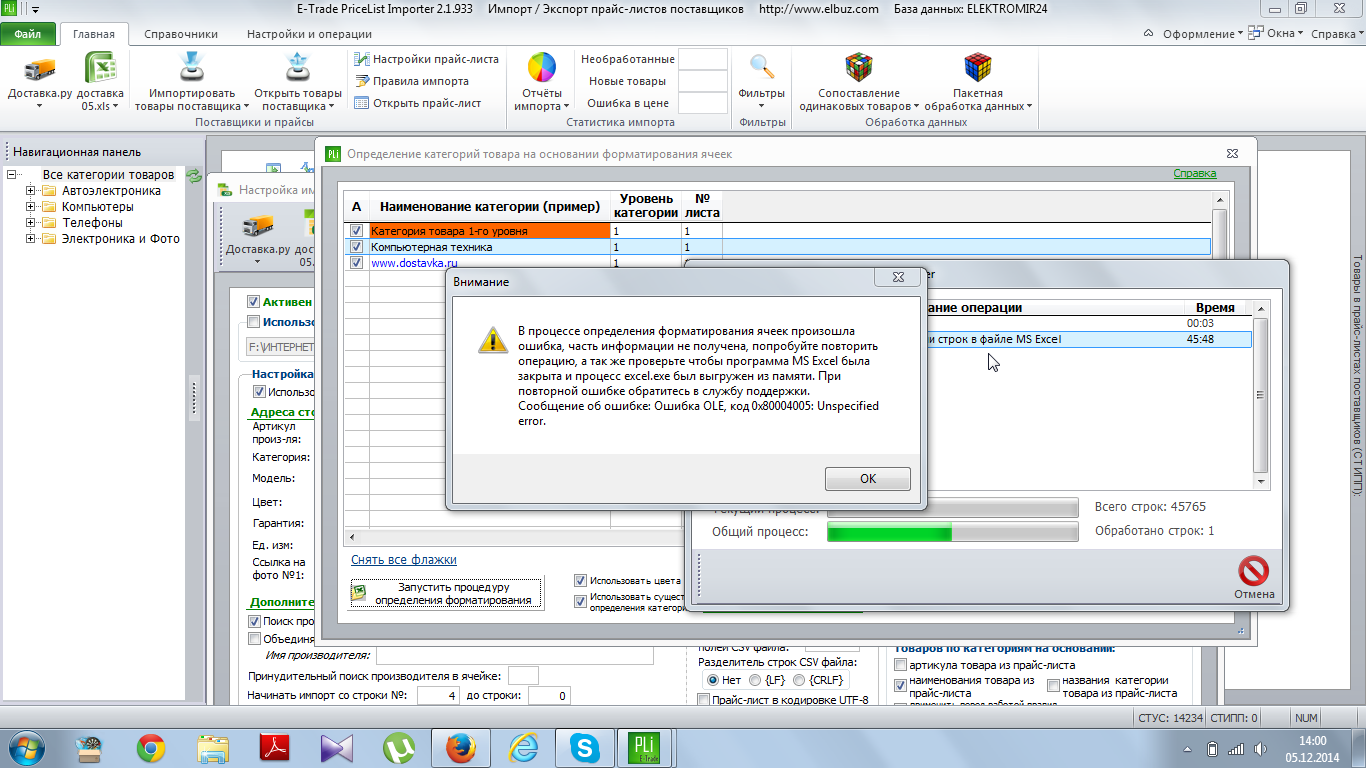1366x768 pixels.
Task: Click Открыть прайс-лист in ribbon
Action: 418,103
